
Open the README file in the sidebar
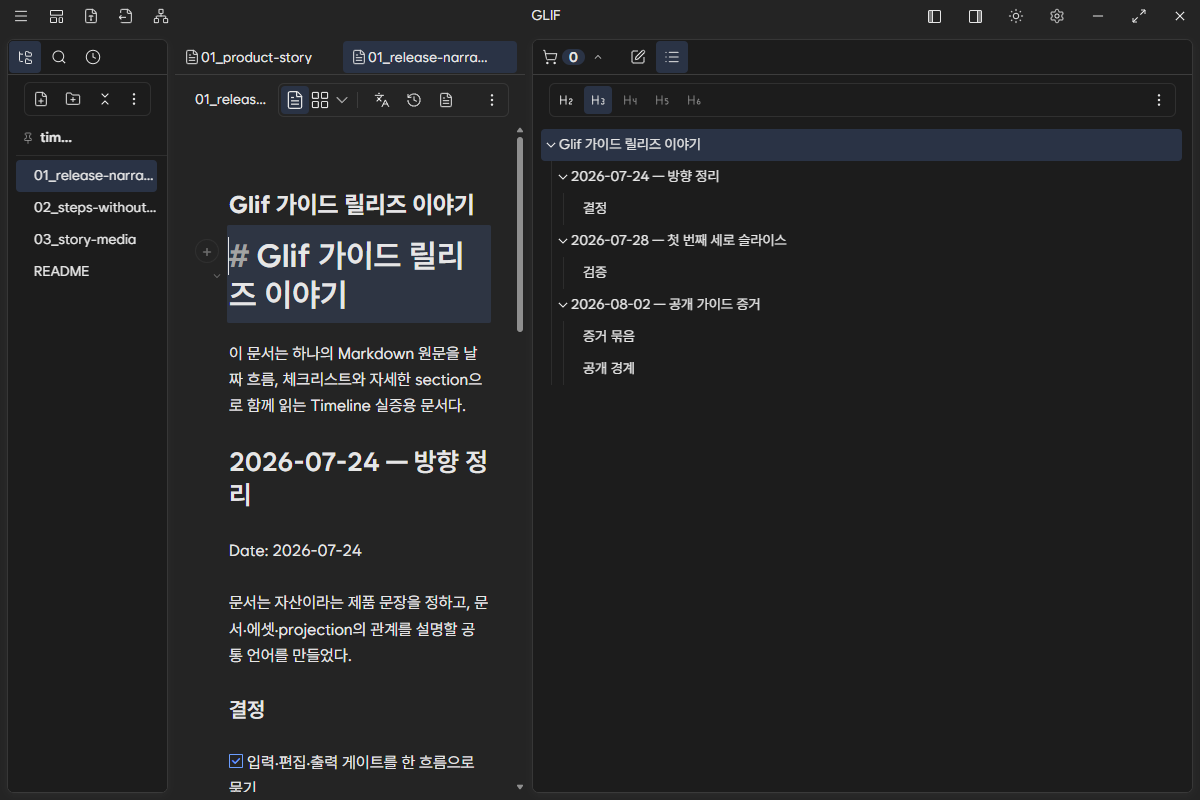[x=86, y=271]
